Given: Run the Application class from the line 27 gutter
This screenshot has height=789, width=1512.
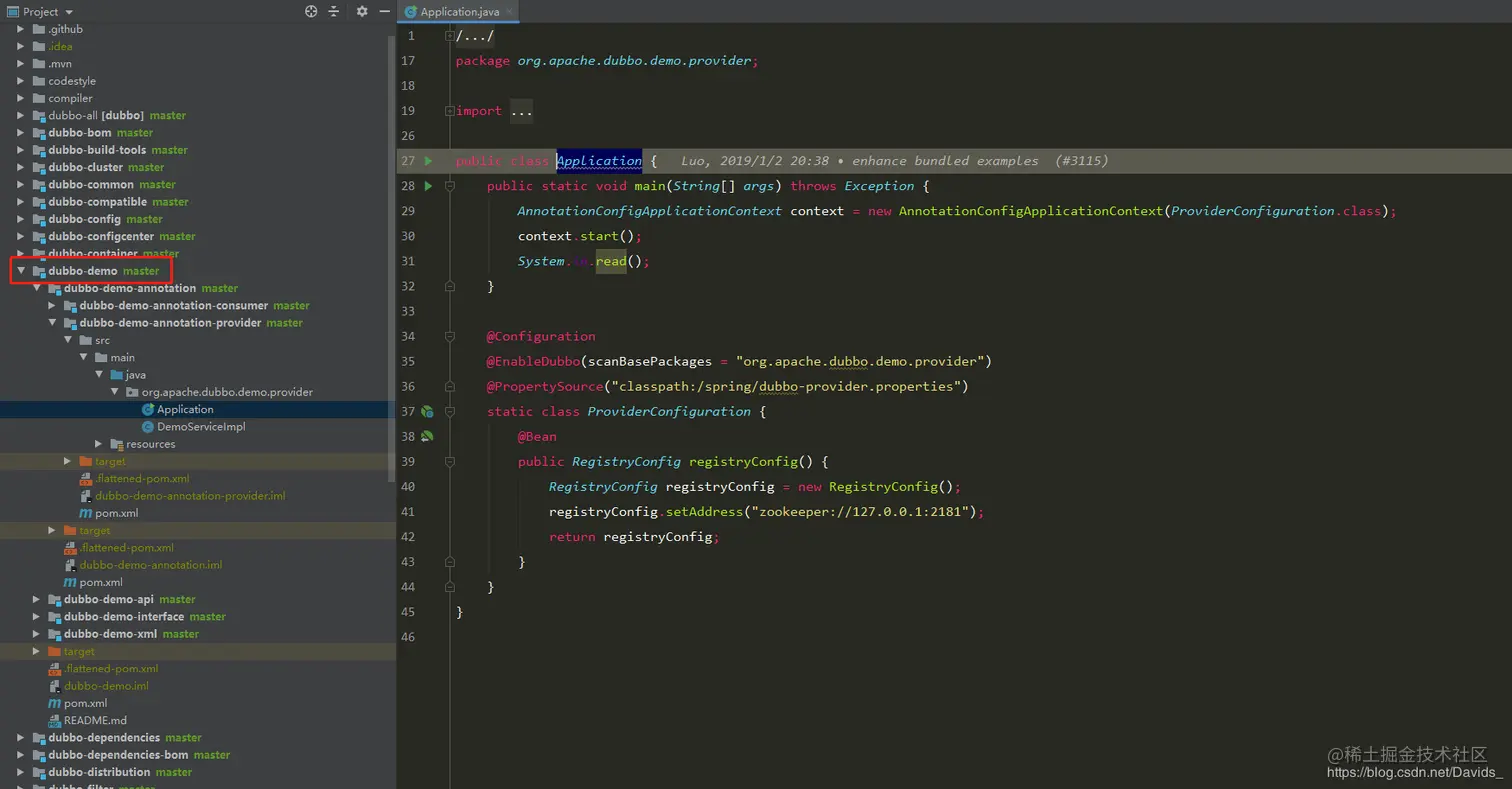Looking at the screenshot, I should coord(428,161).
